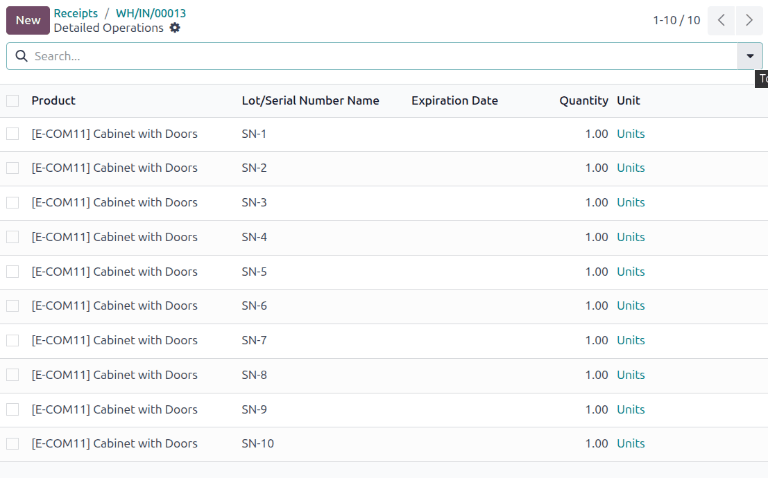
Task: Go to the next page arrow
Action: (x=749, y=20)
